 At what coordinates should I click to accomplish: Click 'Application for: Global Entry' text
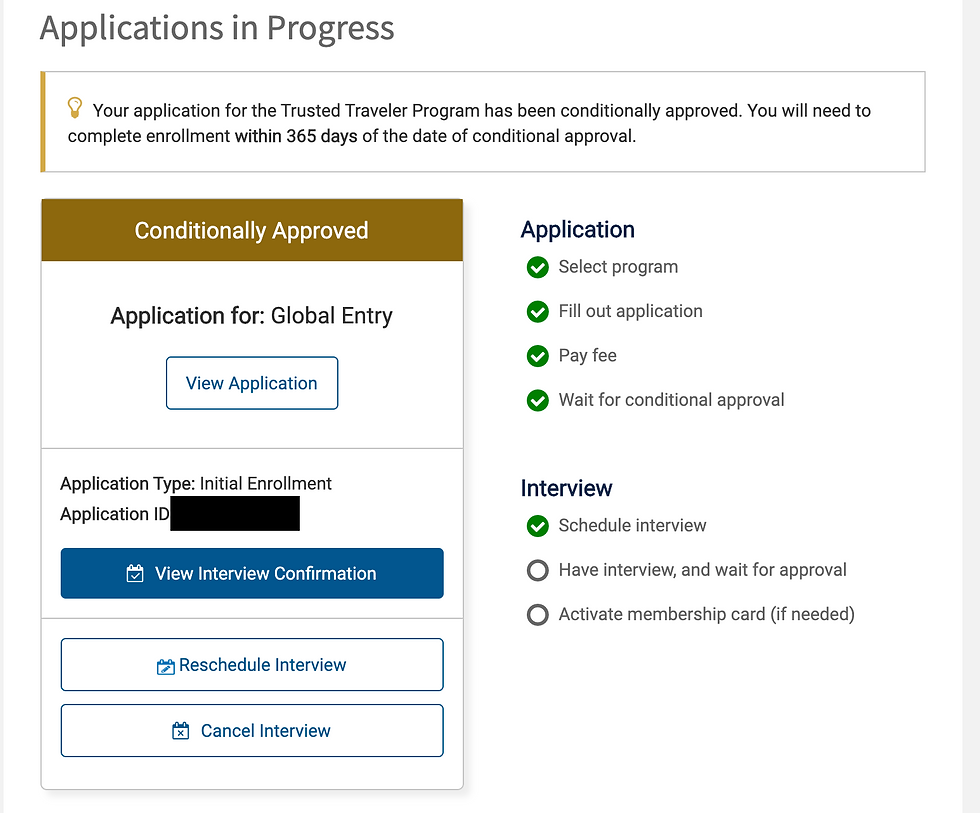click(252, 316)
